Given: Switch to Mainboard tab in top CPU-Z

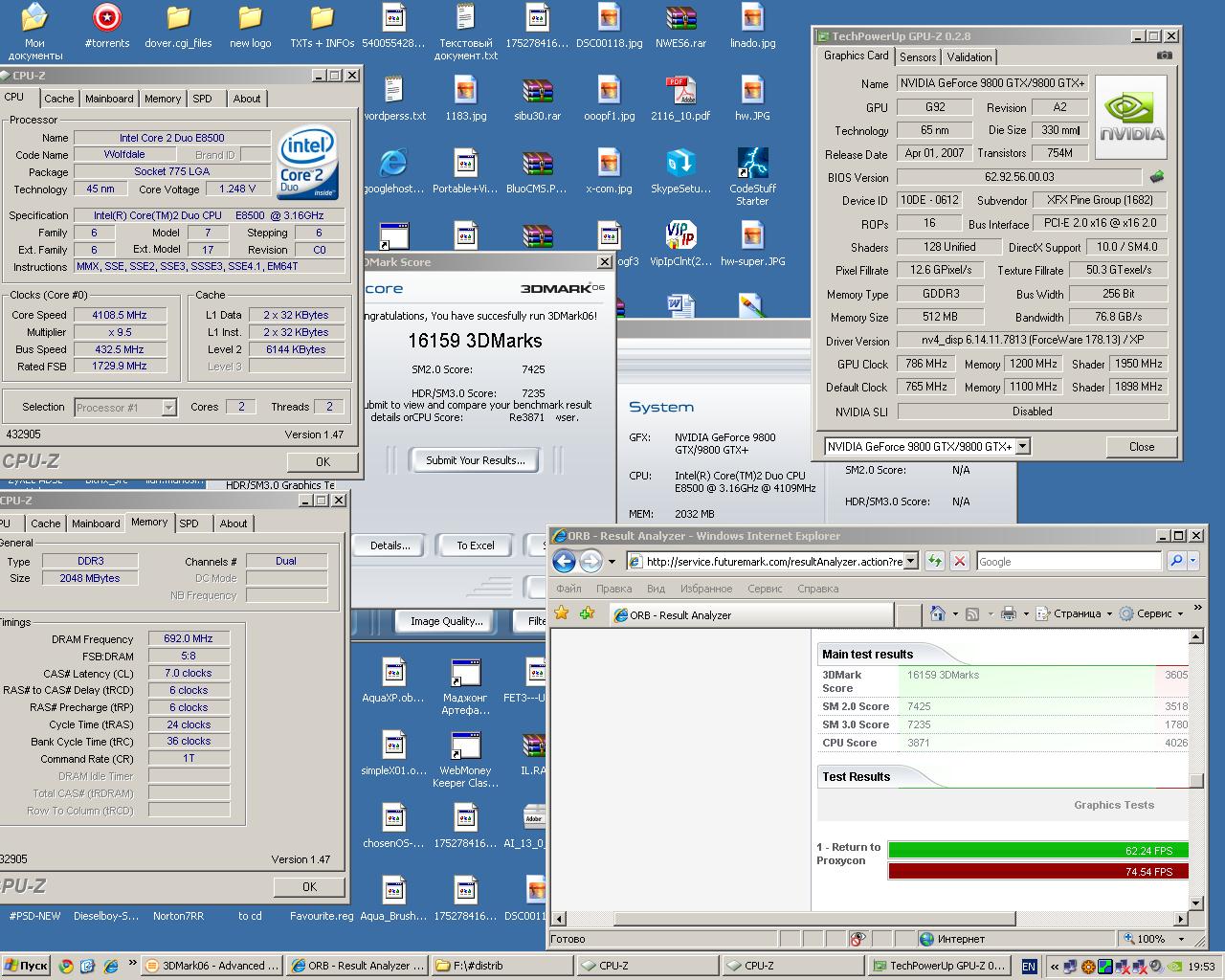Looking at the screenshot, I should tap(109, 99).
